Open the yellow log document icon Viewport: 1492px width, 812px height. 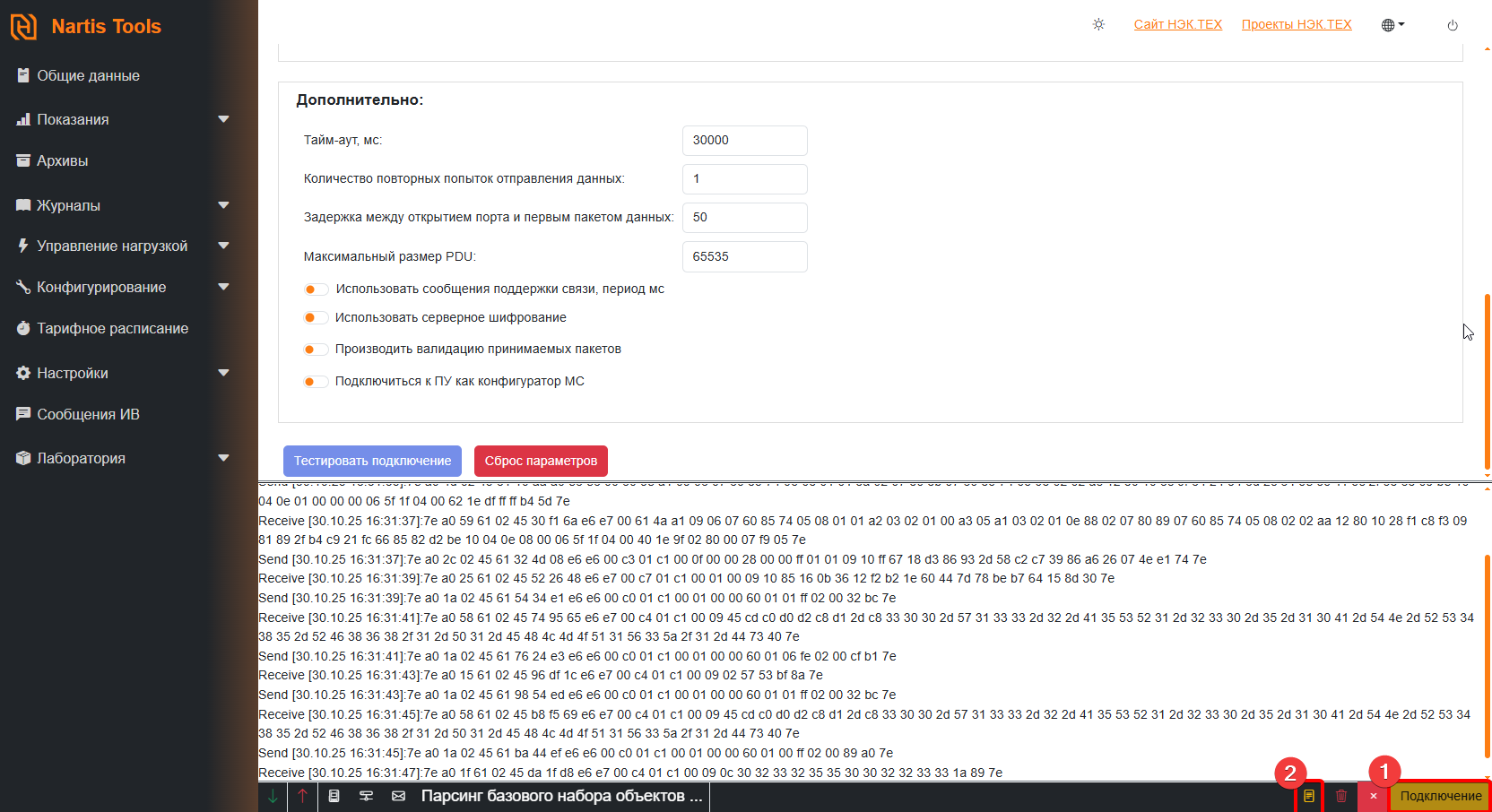pos(1309,796)
